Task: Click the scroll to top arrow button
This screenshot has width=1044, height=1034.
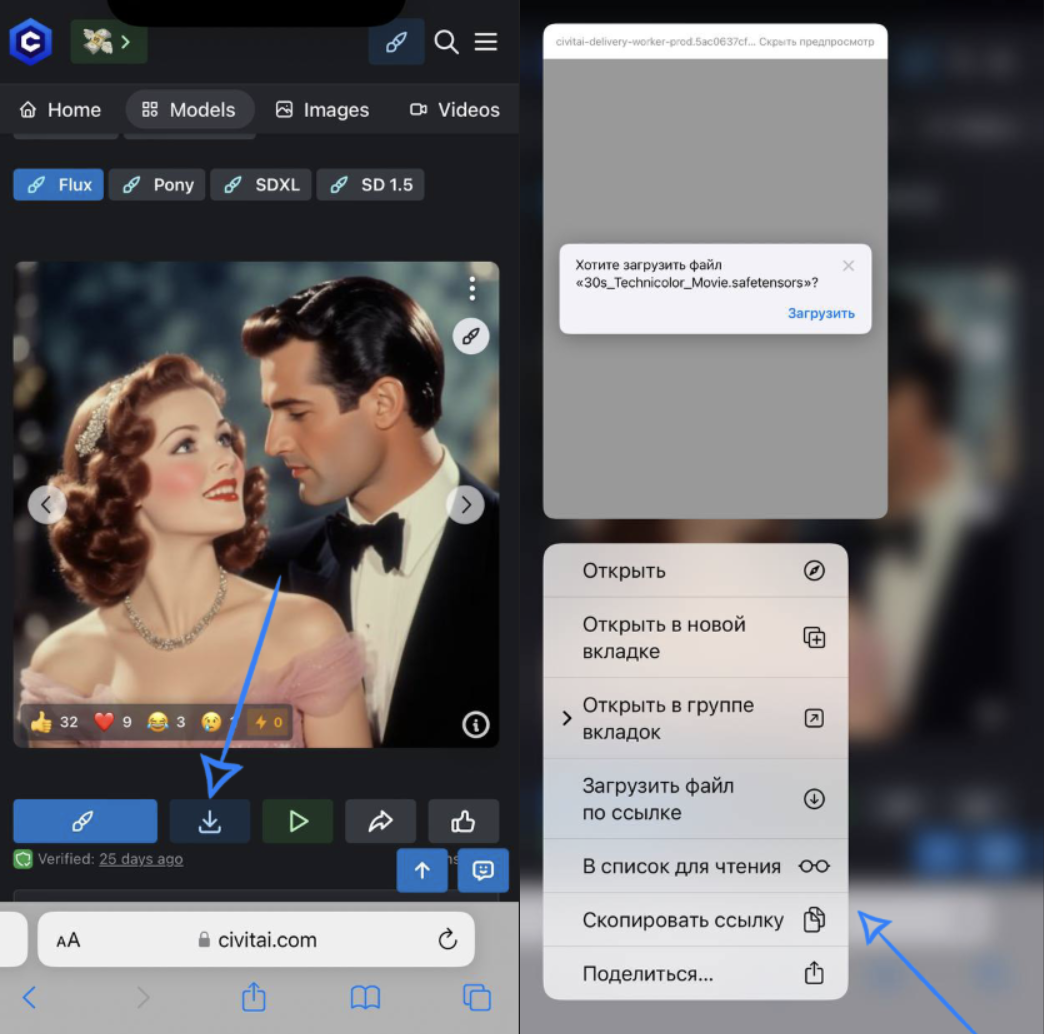Action: 422,870
